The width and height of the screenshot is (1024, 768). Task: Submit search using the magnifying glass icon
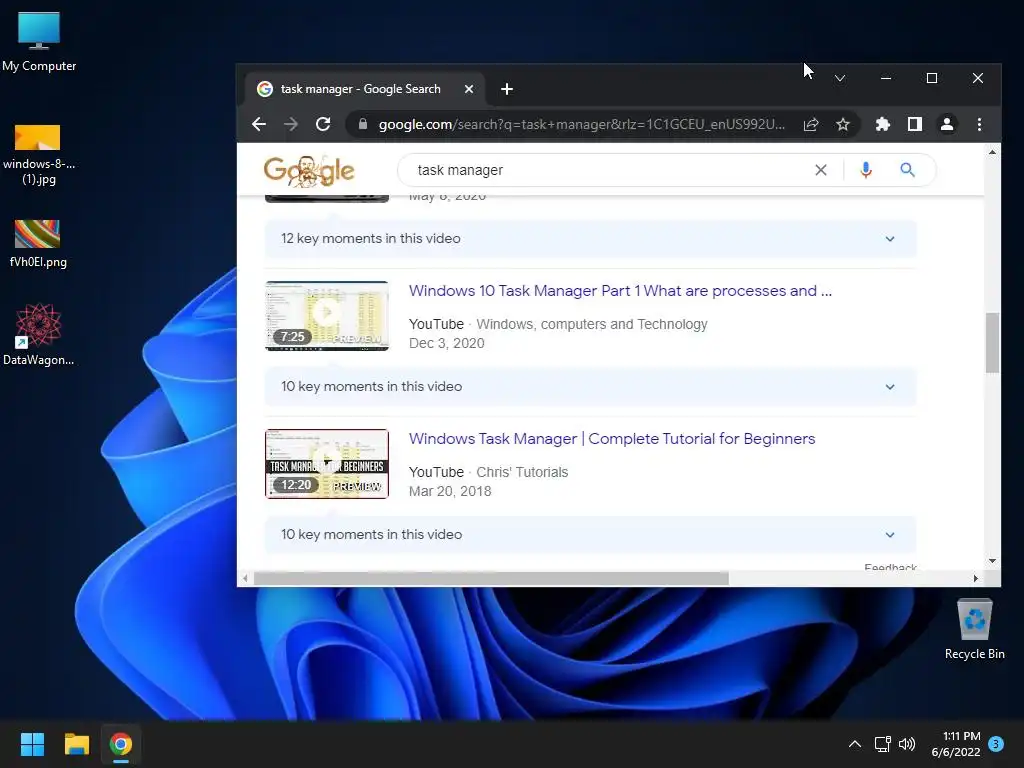pyautogui.click(x=907, y=170)
